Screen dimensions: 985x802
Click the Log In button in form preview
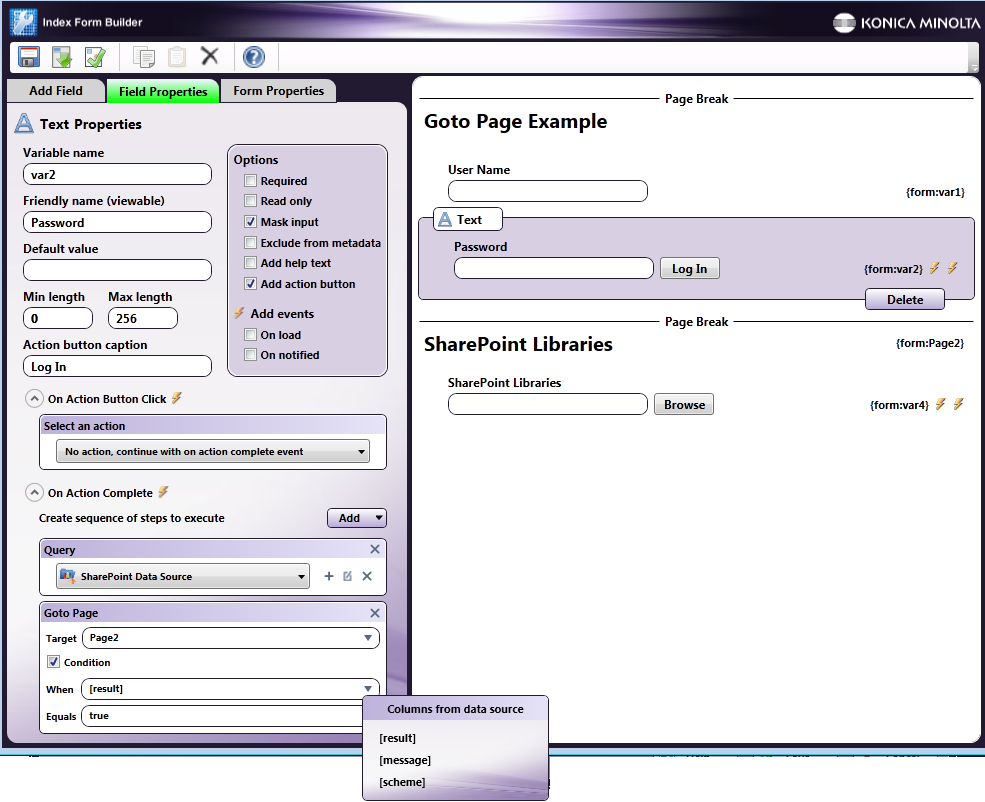point(690,268)
